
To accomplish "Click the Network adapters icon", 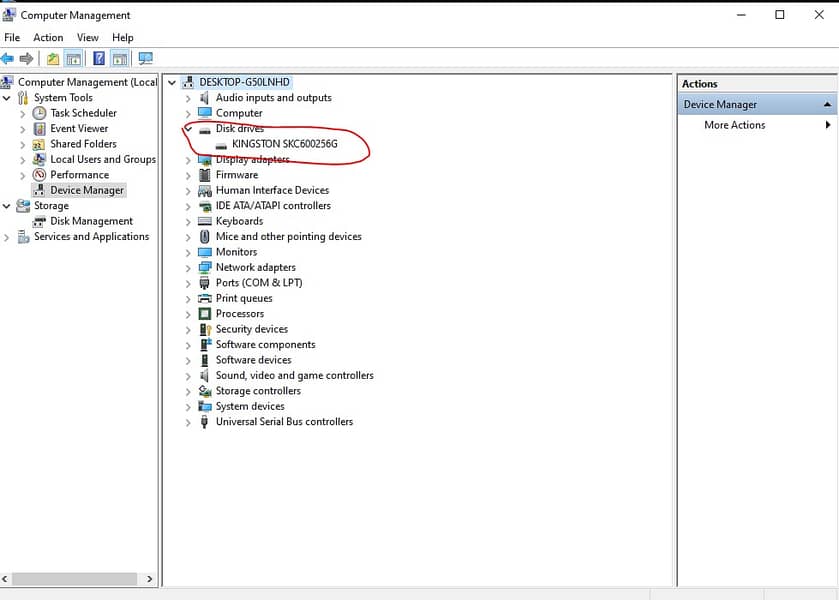I will (x=204, y=268).
